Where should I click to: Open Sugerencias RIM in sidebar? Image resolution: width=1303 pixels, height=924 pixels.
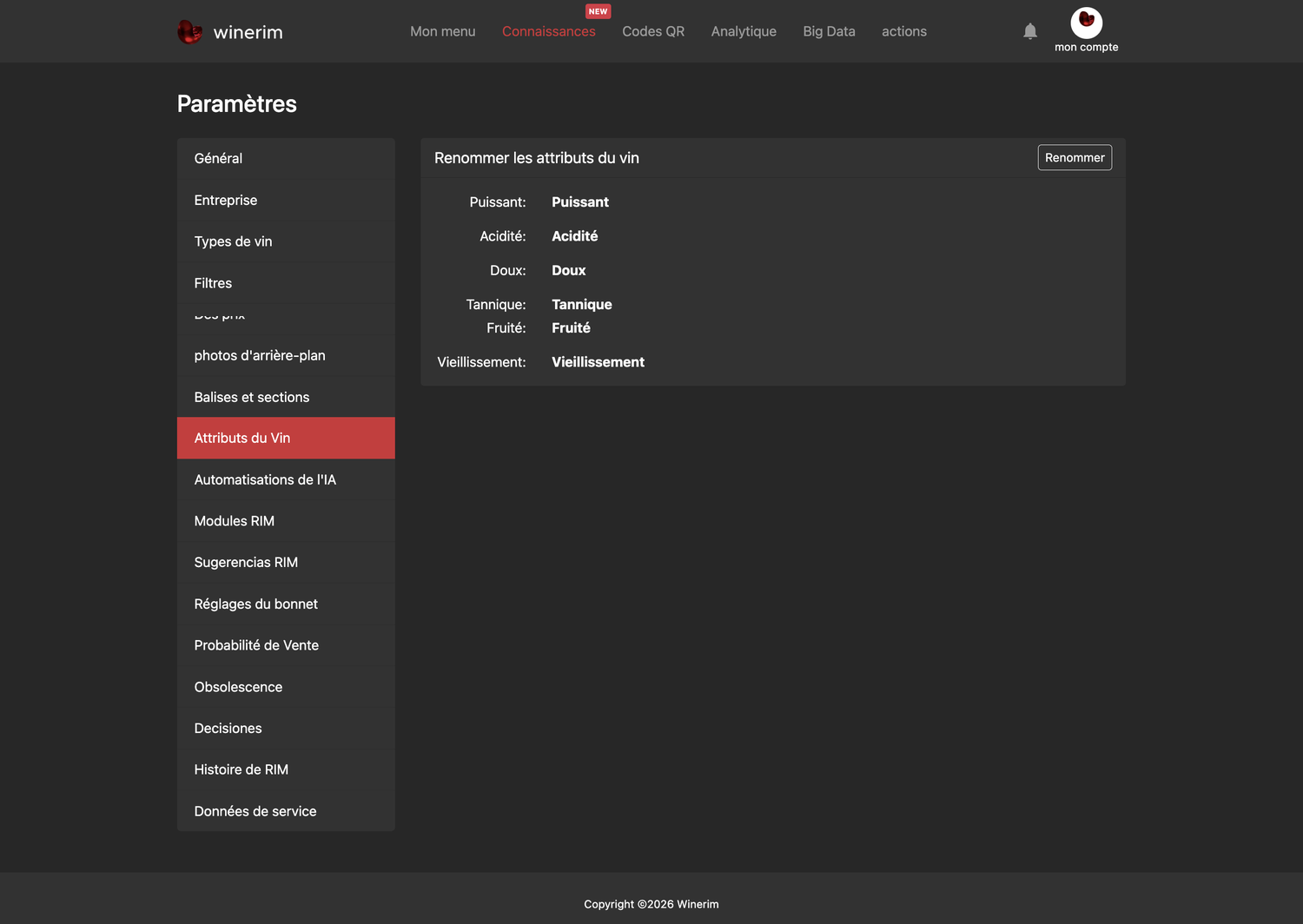[x=286, y=562]
